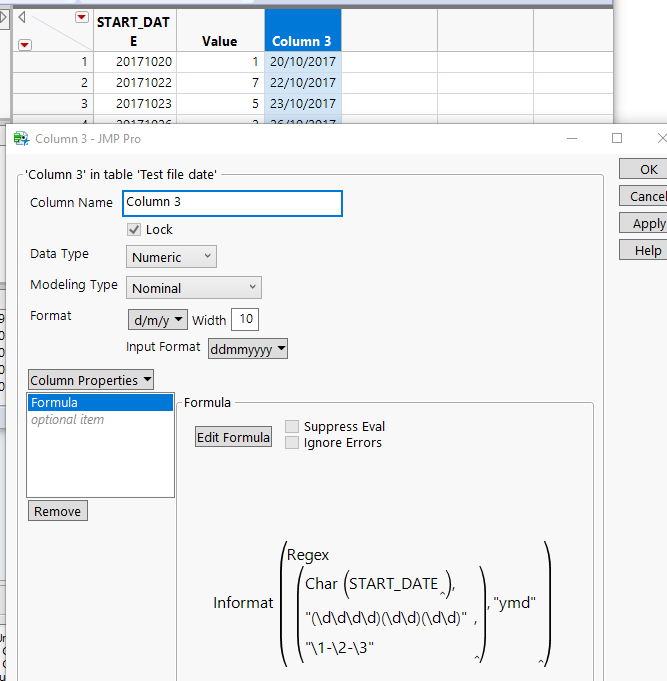The height and width of the screenshot is (681, 667).
Task: Click Value cell 5 in row 3
Action: coord(221,104)
